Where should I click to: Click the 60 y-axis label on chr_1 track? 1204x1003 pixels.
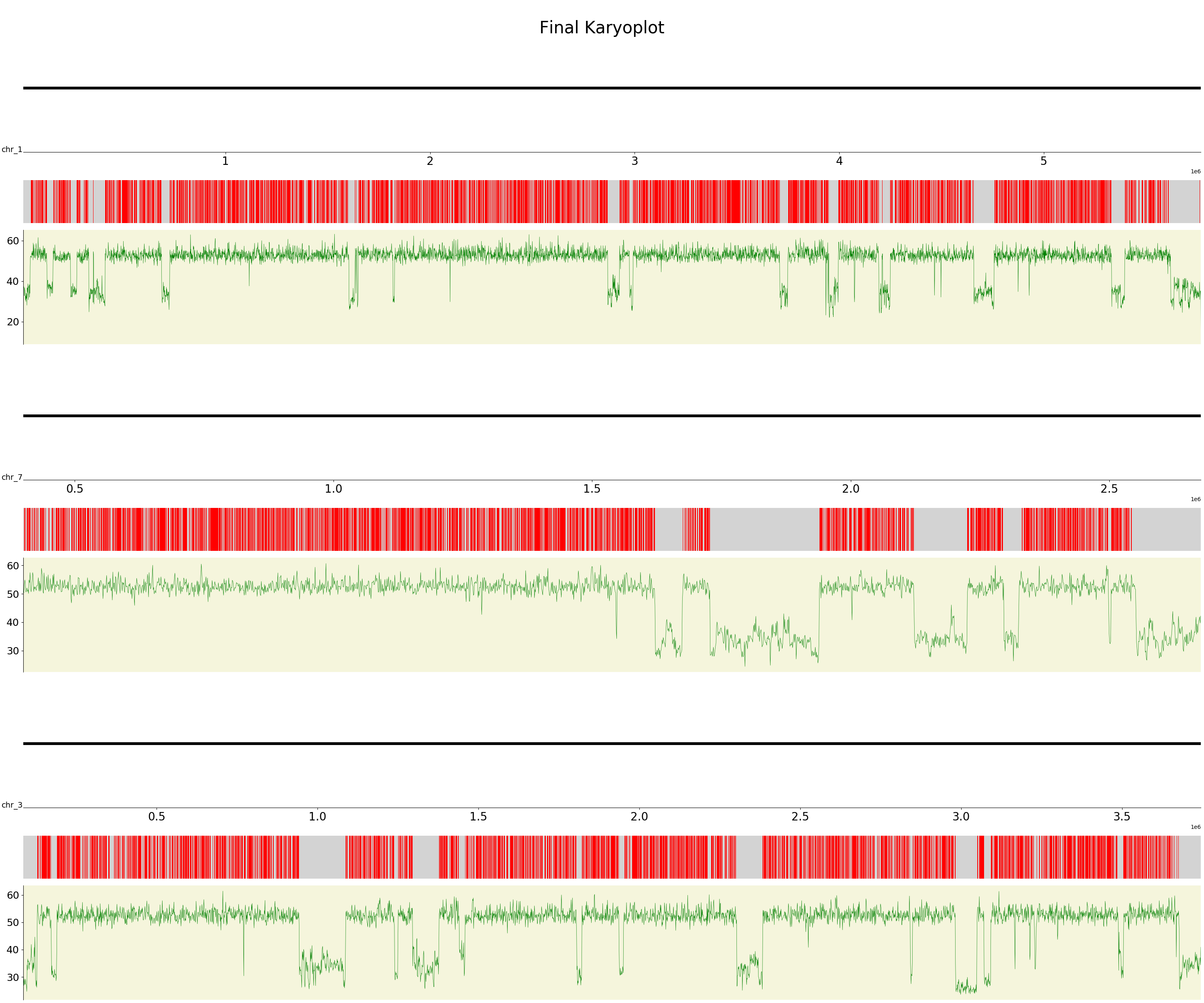pyautogui.click(x=12, y=241)
